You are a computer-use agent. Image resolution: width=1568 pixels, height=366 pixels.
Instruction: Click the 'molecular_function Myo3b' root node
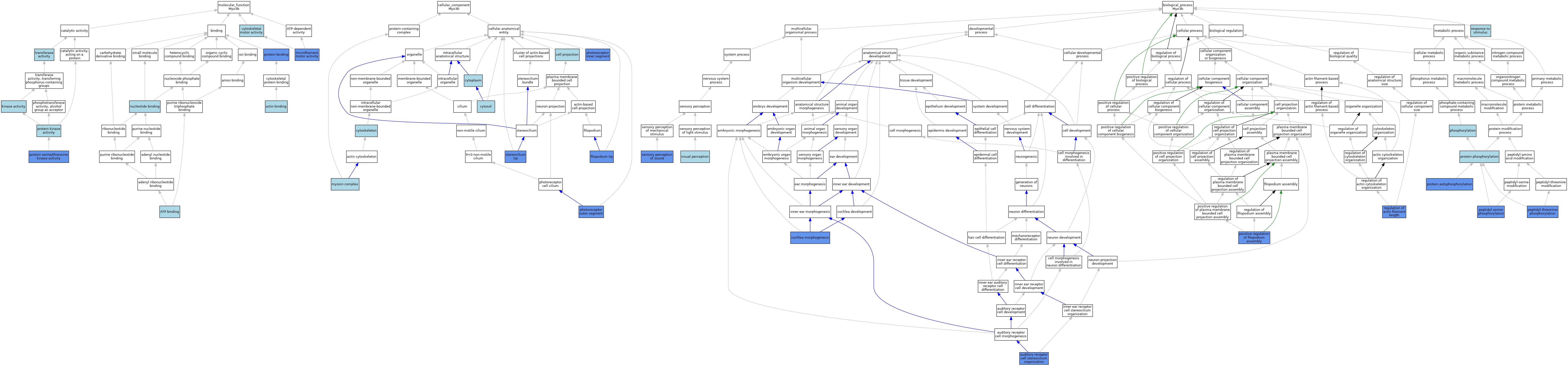pyautogui.click(x=234, y=7)
